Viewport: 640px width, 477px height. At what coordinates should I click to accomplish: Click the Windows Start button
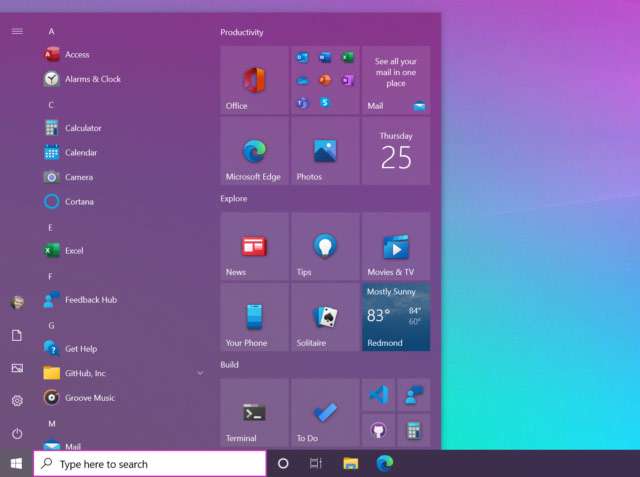click(x=16, y=464)
